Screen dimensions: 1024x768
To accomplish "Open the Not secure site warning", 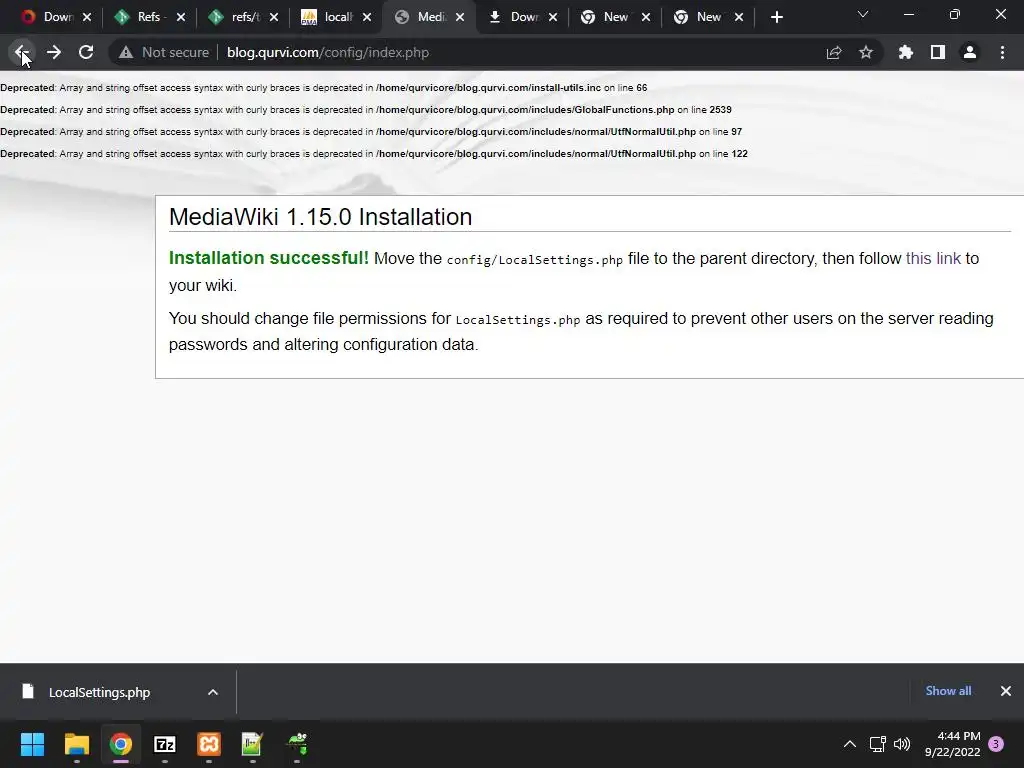I will point(163,52).
